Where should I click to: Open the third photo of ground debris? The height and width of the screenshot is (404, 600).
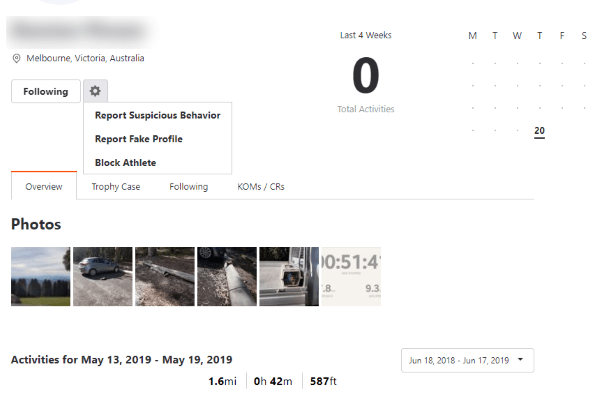tap(164, 276)
